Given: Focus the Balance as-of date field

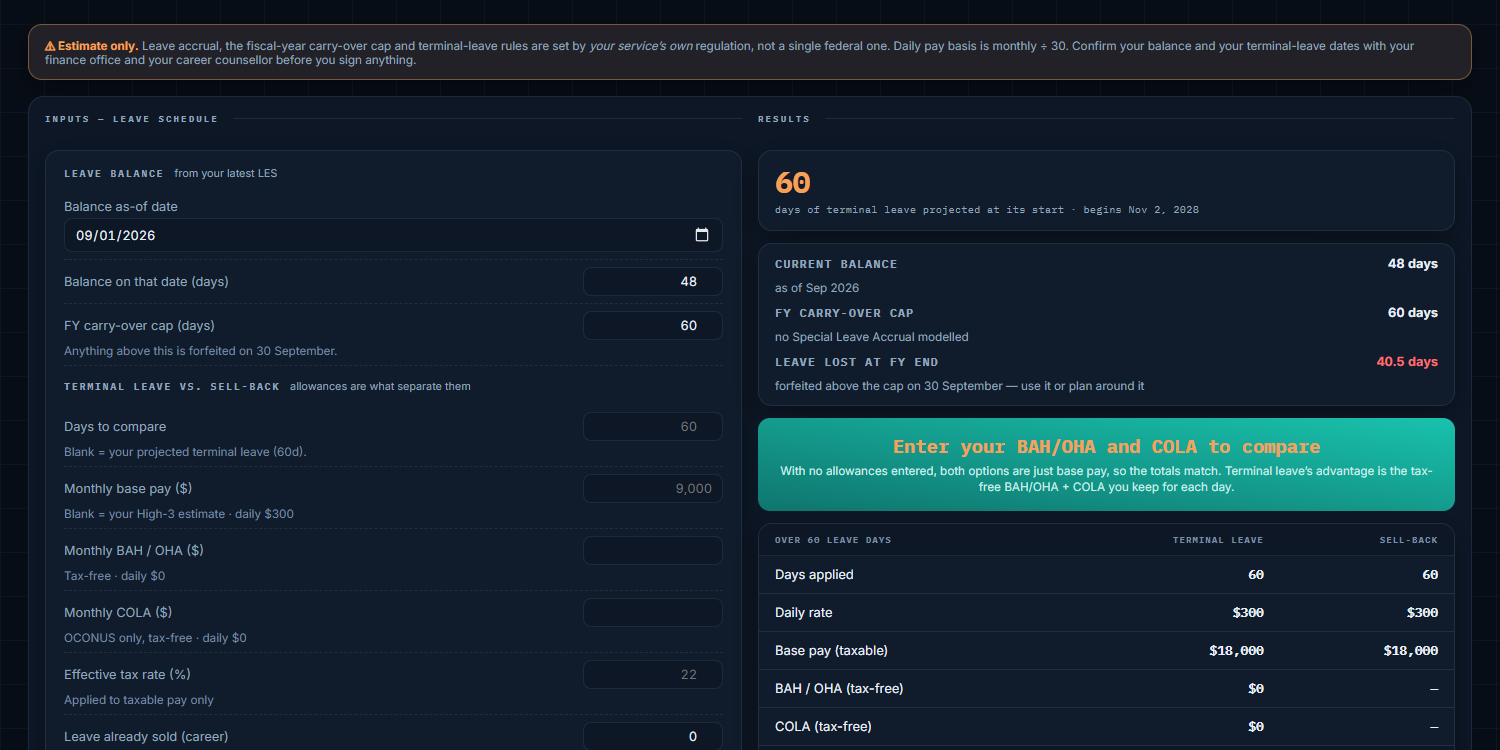Looking at the screenshot, I should 393,235.
